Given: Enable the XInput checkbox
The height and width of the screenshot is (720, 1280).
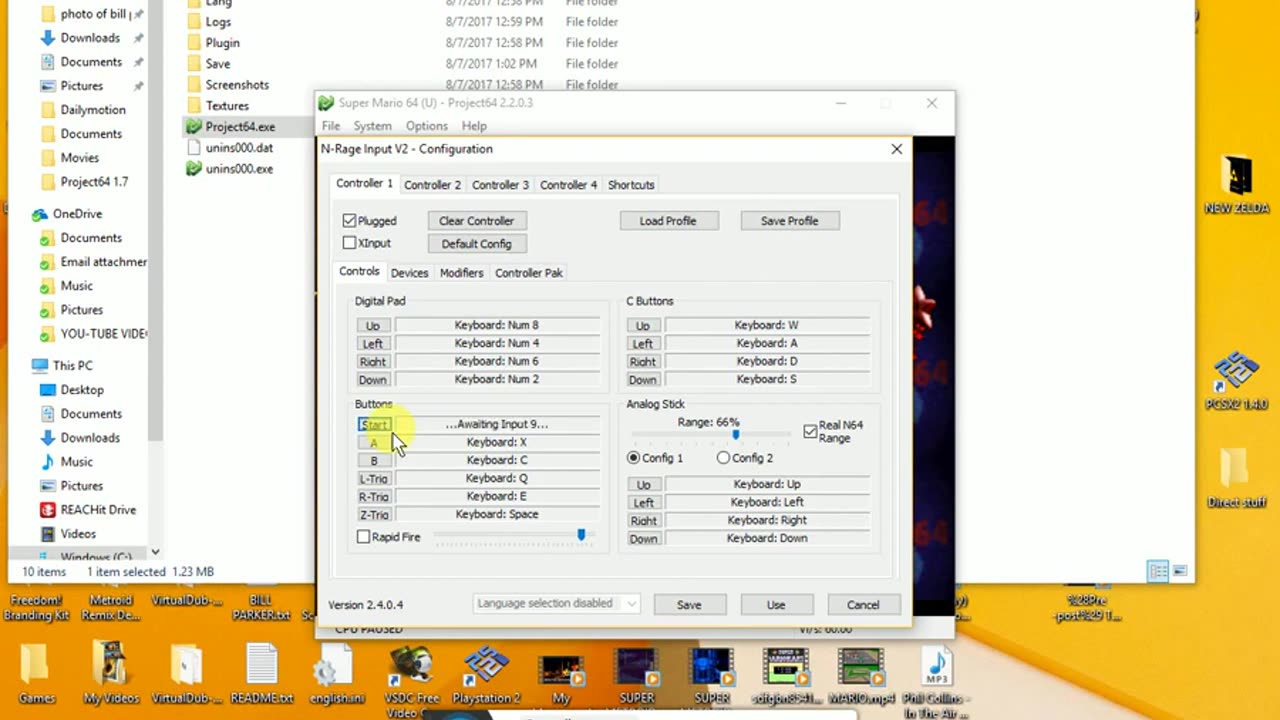Looking at the screenshot, I should [349, 243].
